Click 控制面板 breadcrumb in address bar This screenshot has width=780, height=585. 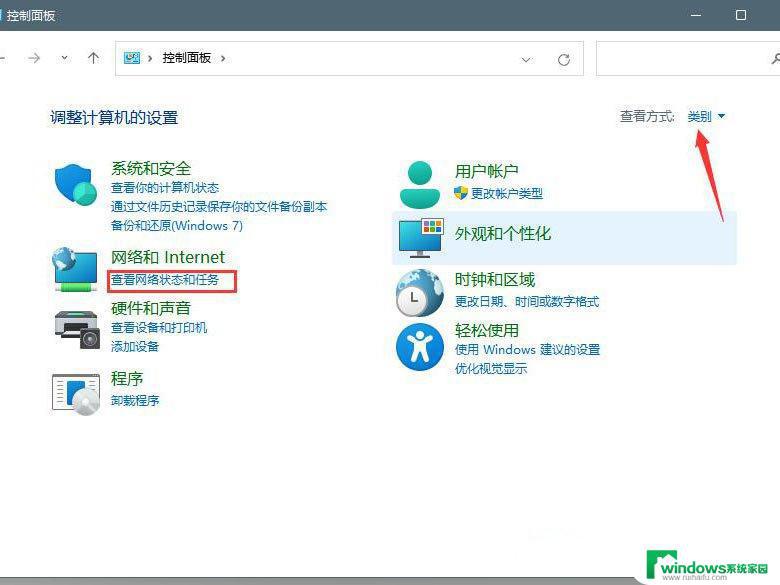187,58
